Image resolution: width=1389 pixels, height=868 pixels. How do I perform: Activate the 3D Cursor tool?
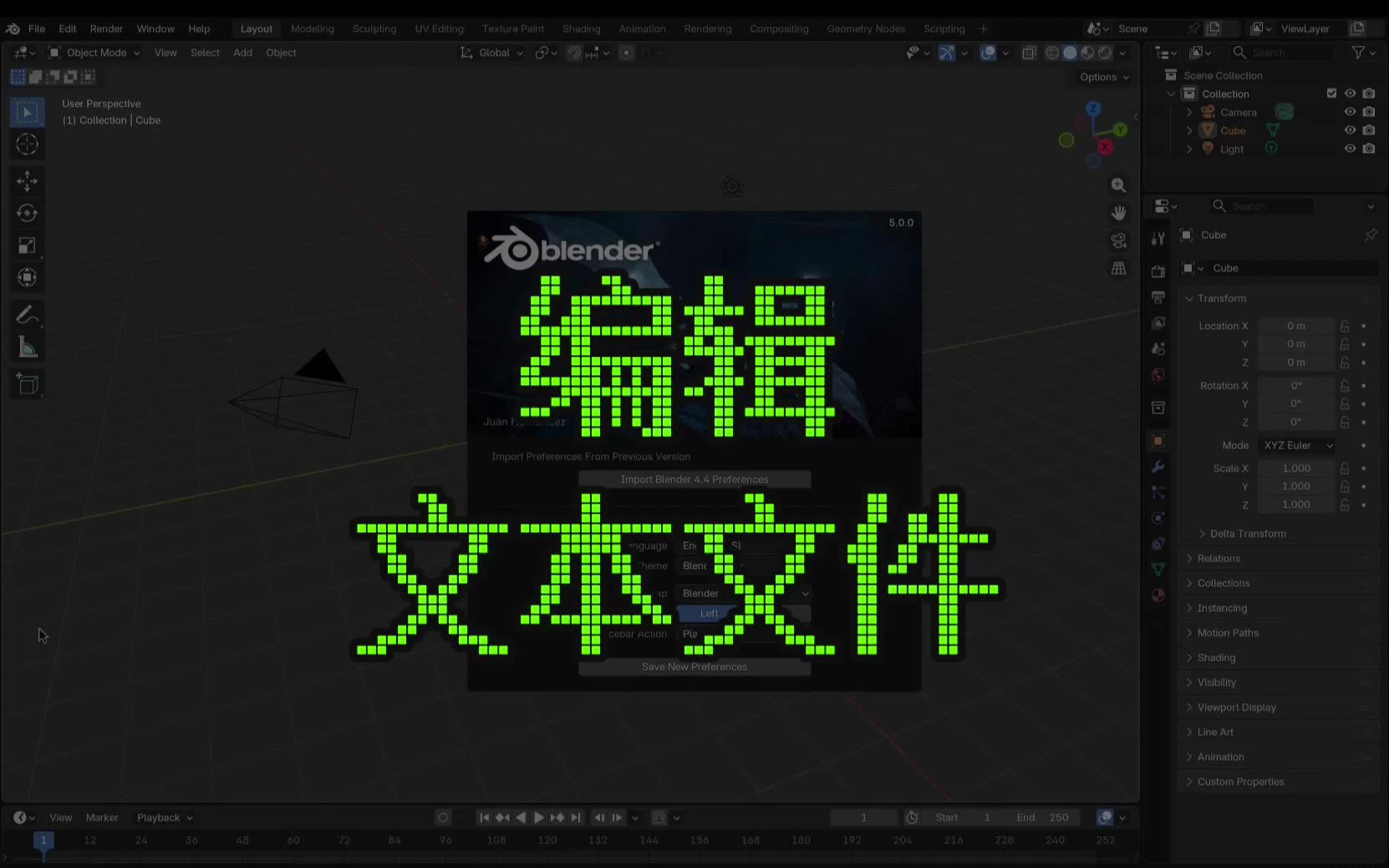pos(27,145)
